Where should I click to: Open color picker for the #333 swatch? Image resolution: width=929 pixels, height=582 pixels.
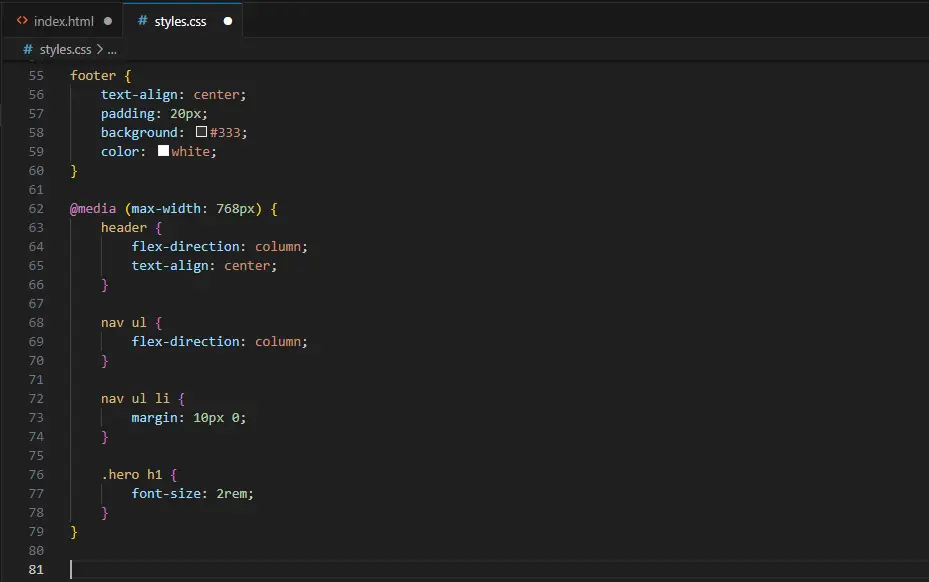point(201,132)
